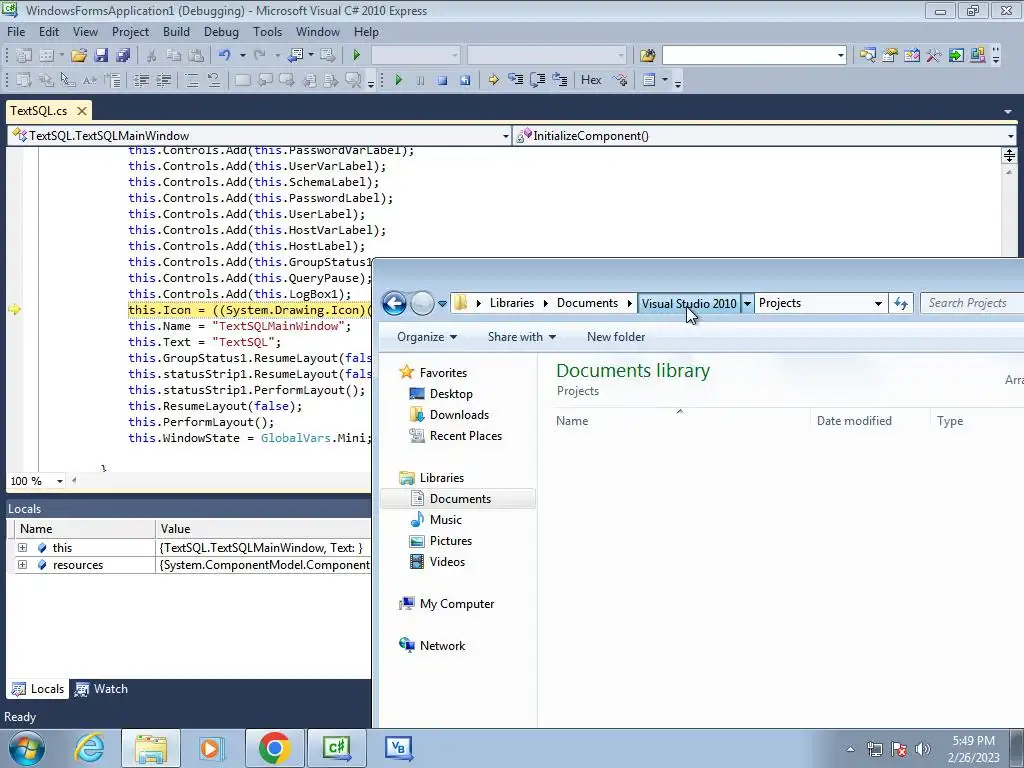Viewport: 1024px width, 768px height.
Task: Click the green-arrow Start Page icon
Action: 956,56
